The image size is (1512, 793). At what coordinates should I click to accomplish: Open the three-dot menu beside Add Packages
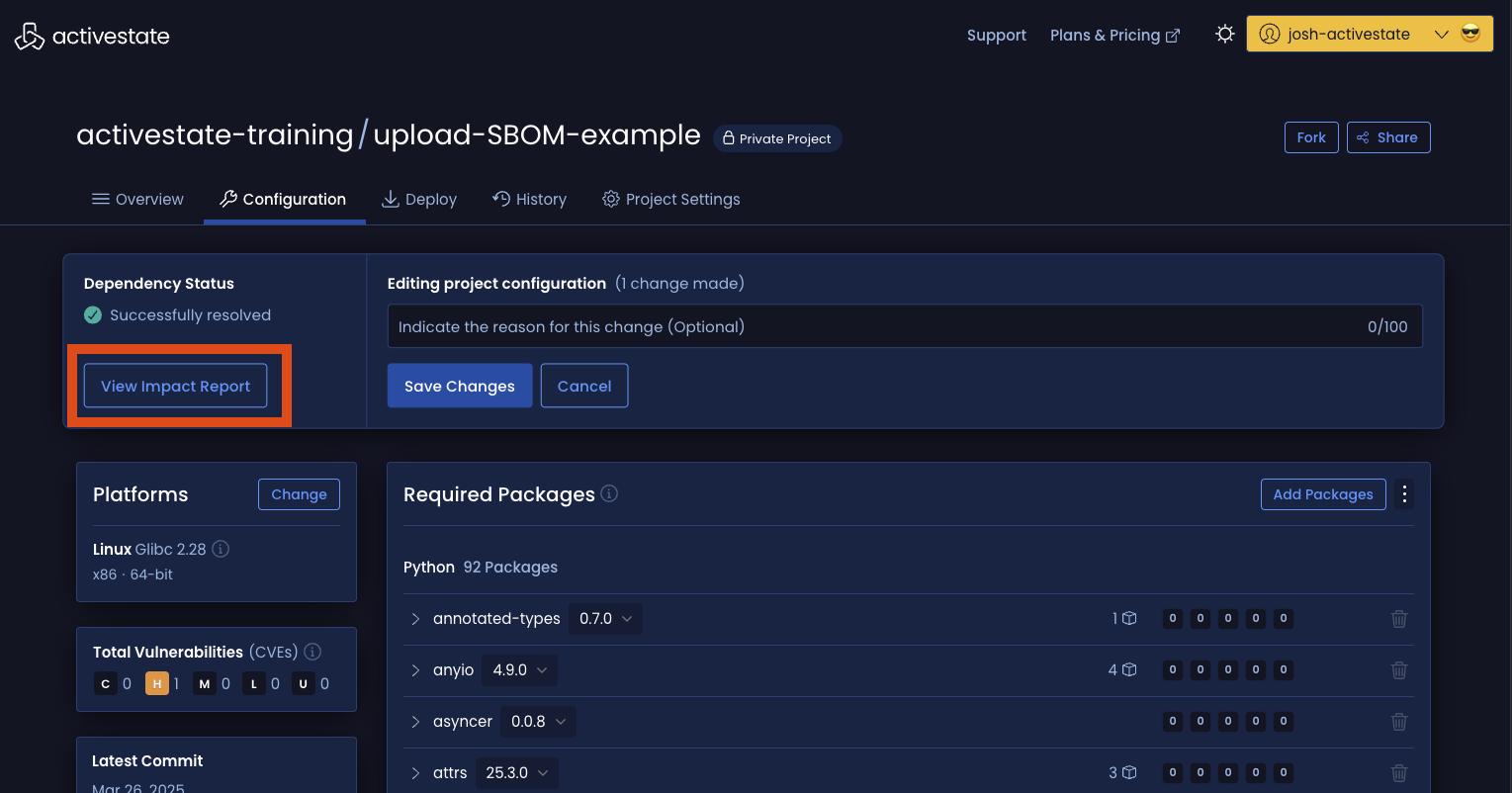tap(1404, 494)
